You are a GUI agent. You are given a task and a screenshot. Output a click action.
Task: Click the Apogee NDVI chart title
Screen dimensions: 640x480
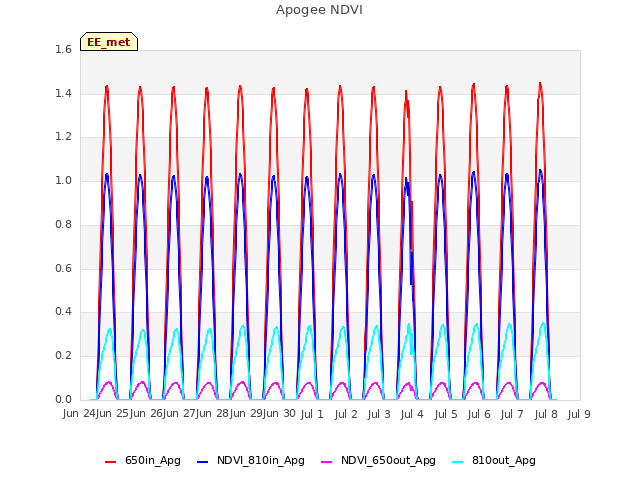coord(319,10)
